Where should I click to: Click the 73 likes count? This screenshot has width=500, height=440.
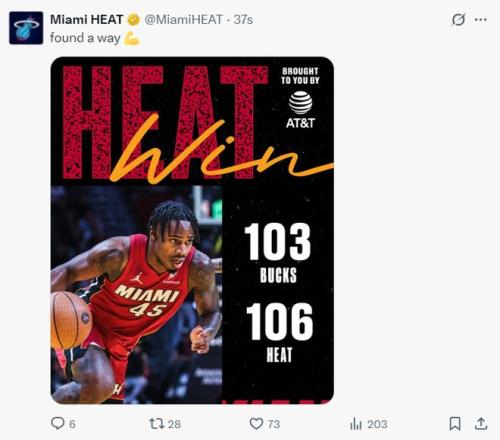point(274,424)
